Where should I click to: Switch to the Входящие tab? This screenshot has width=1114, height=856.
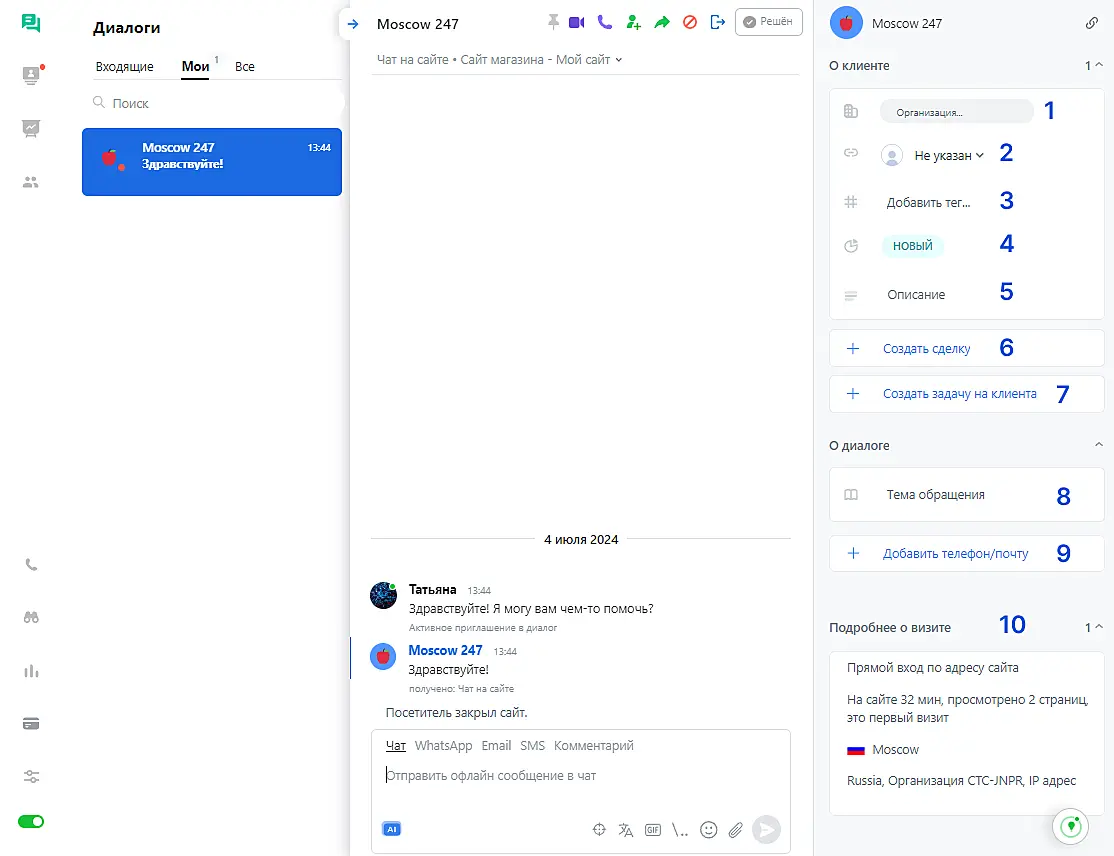(124, 67)
